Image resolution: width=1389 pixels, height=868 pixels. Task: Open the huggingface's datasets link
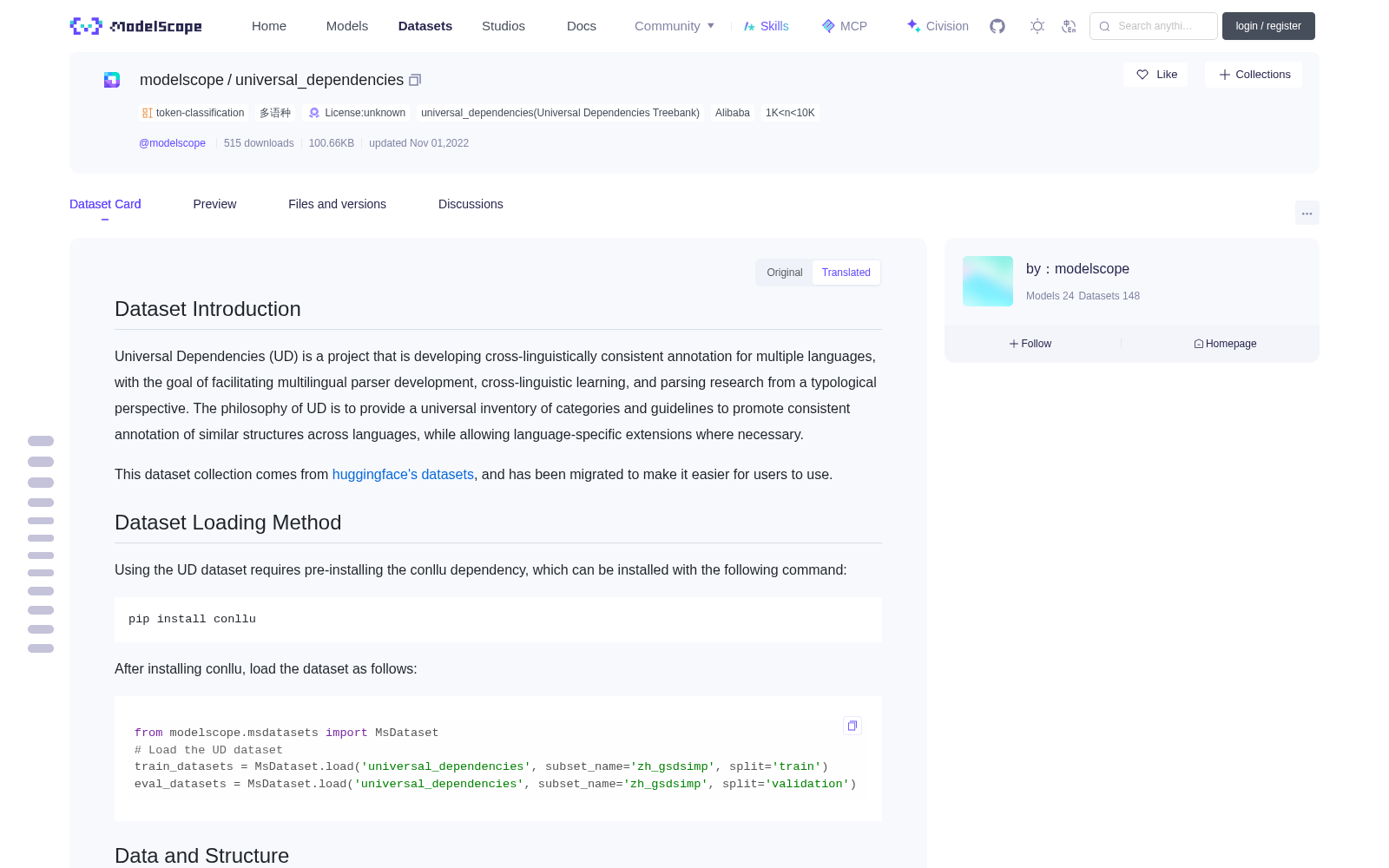(403, 474)
